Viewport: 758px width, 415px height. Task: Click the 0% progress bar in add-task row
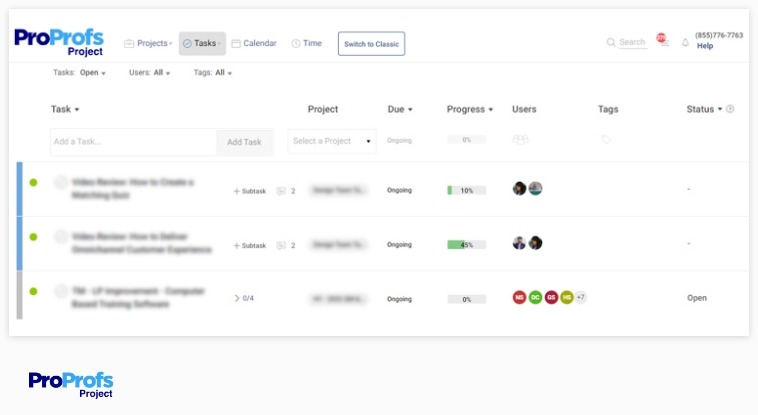pos(466,140)
